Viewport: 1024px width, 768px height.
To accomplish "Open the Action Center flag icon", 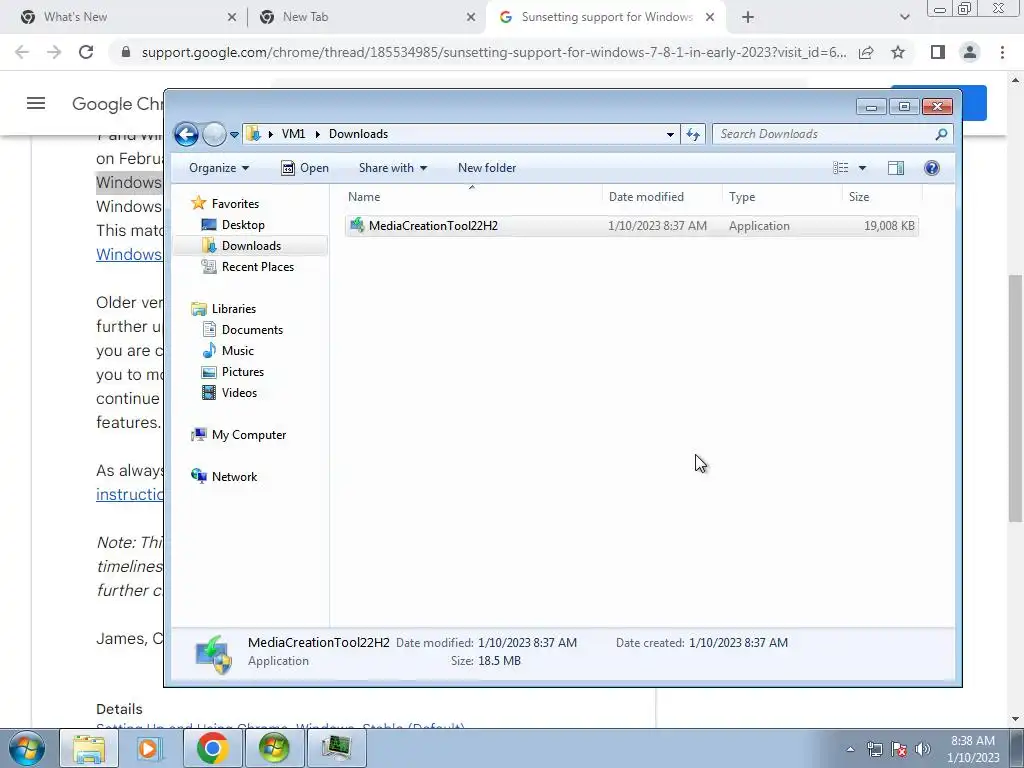I will click(899, 749).
